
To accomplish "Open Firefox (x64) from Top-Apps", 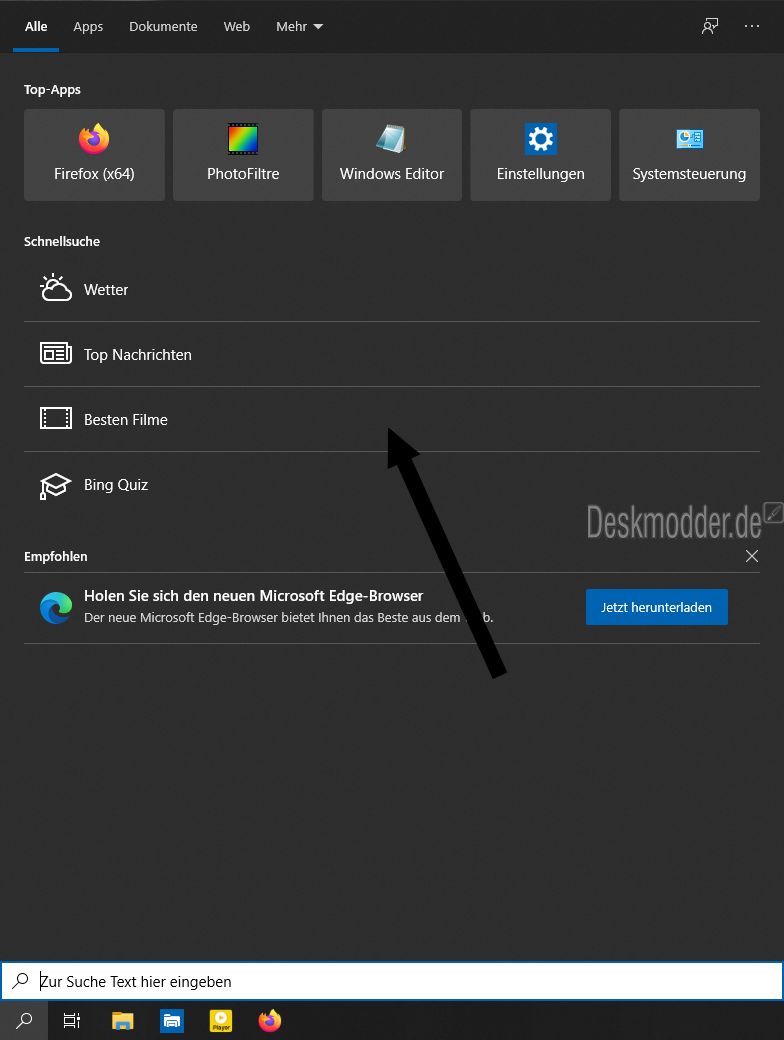I will 94,155.
